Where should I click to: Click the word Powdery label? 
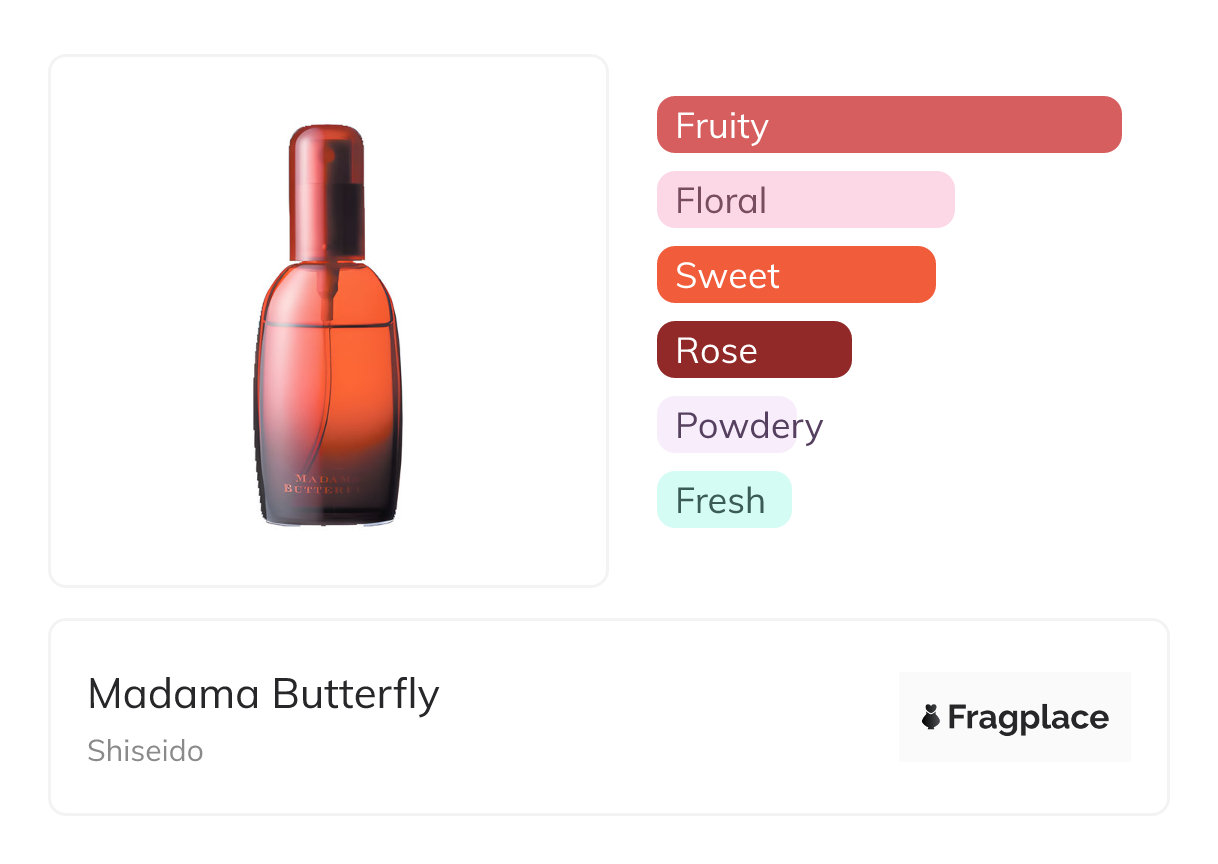tap(749, 426)
